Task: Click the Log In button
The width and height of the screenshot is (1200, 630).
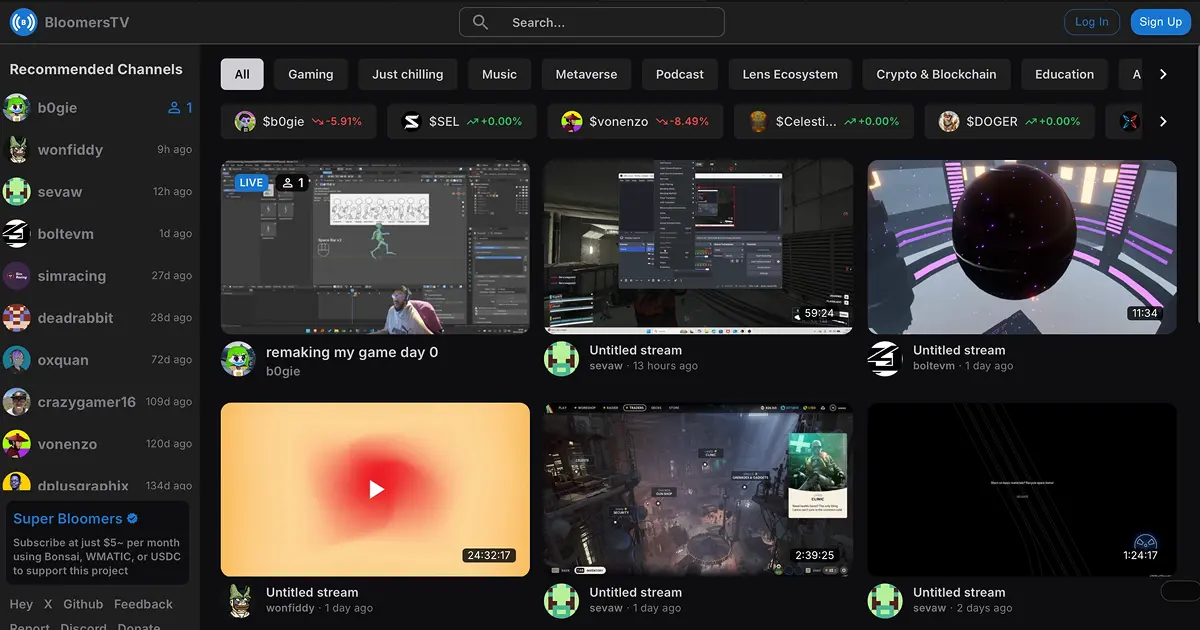Action: [x=1091, y=21]
